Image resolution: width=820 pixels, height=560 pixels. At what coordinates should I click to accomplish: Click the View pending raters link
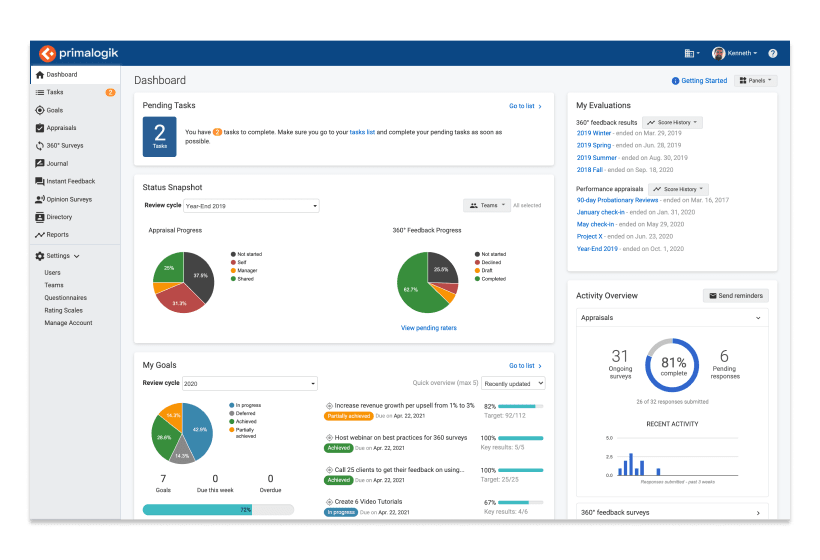428,328
